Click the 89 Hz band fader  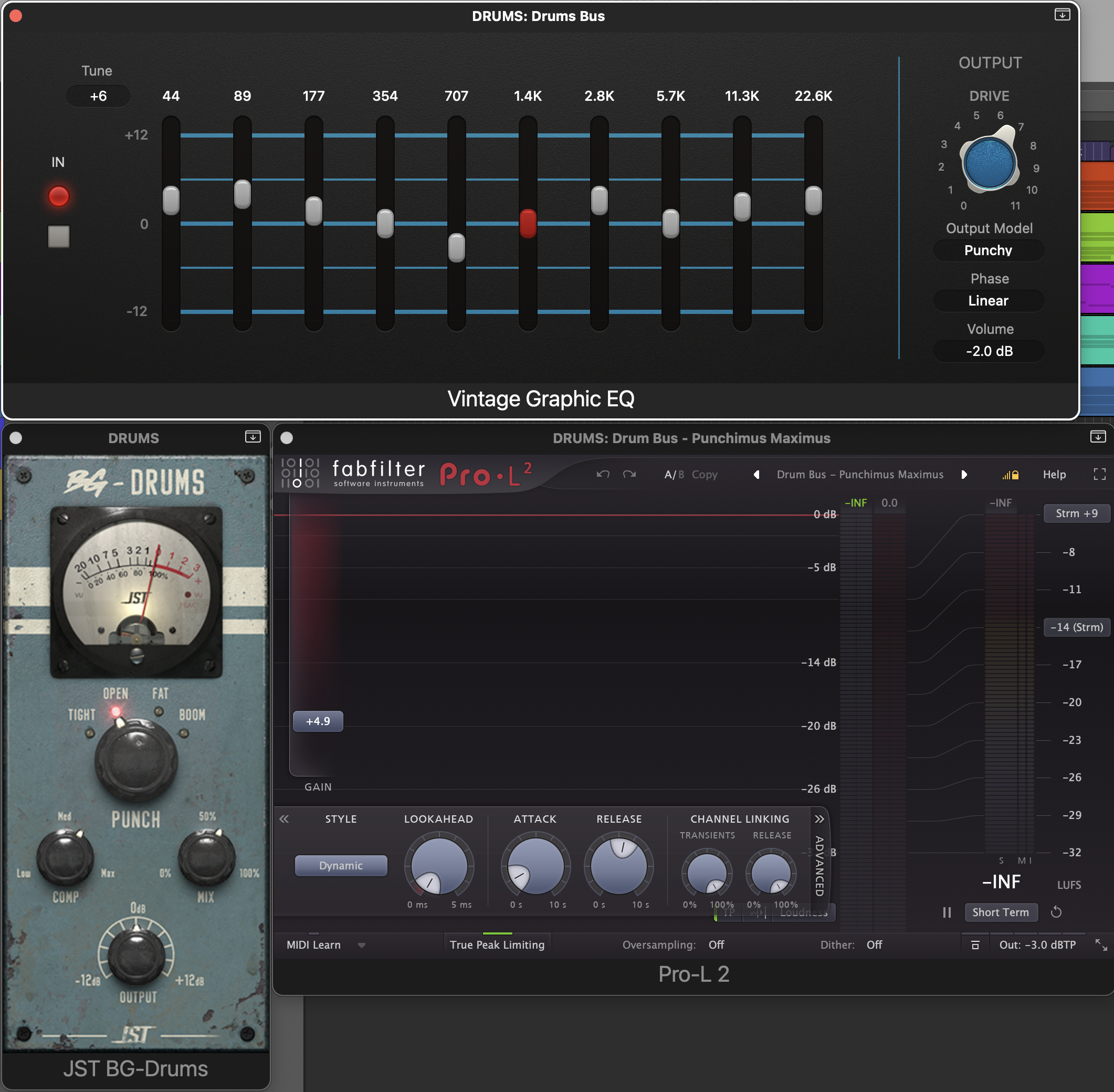pyautogui.click(x=242, y=194)
